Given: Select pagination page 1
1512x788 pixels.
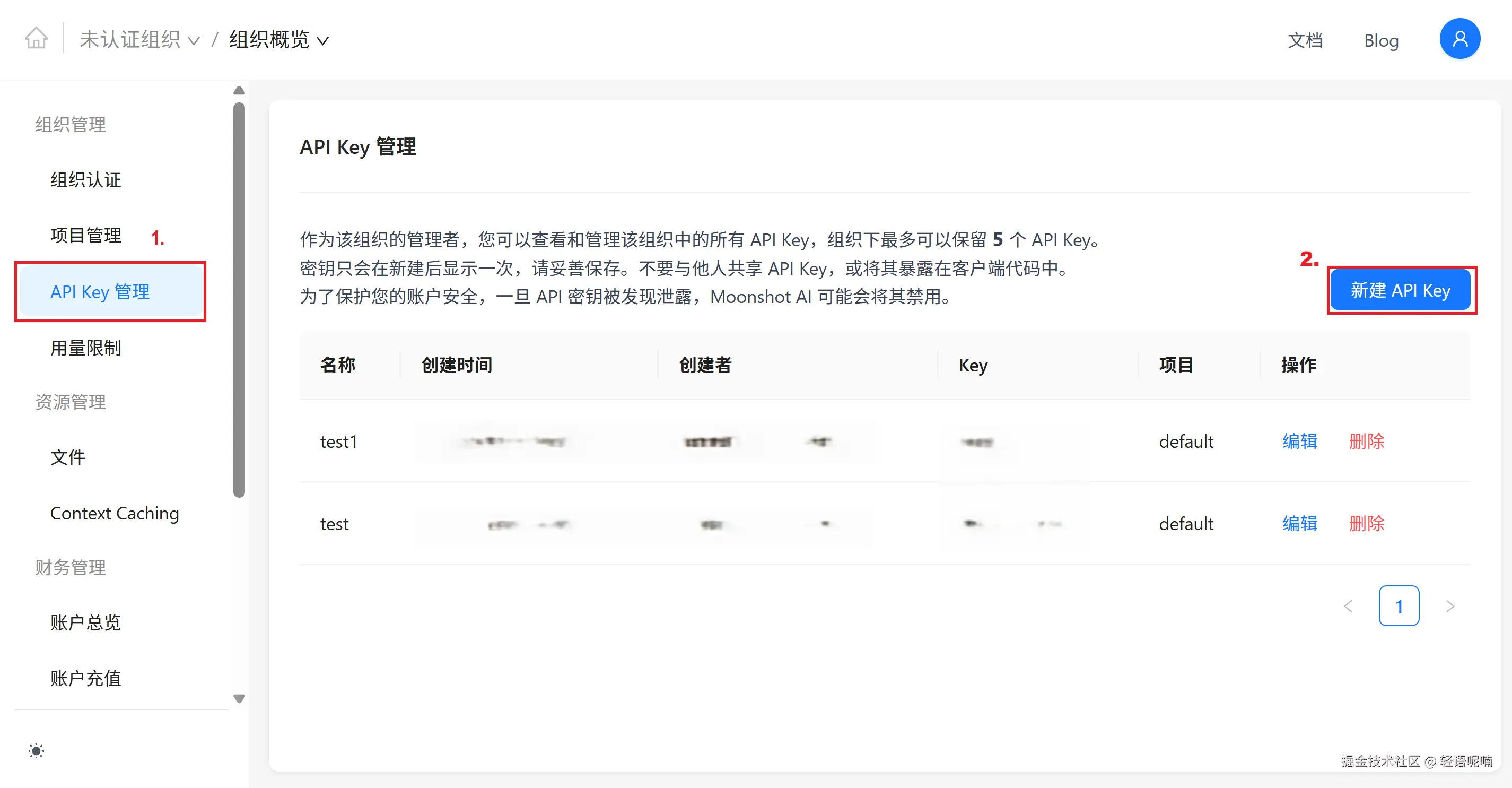Looking at the screenshot, I should point(1400,606).
